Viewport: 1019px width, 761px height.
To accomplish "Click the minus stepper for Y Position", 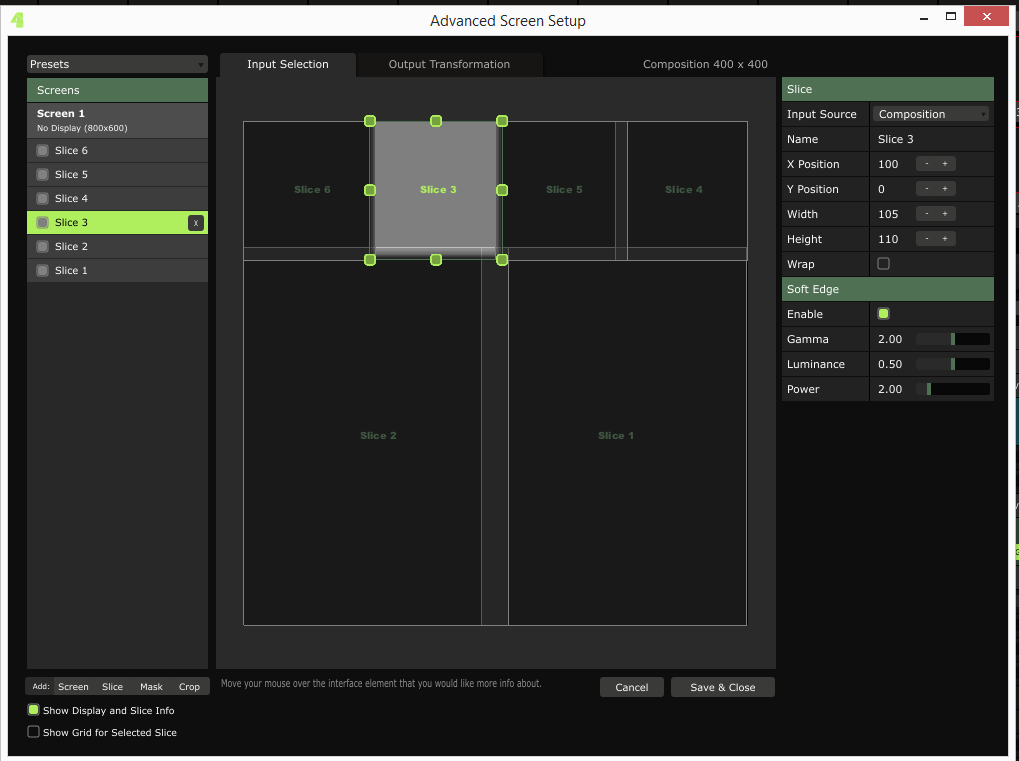I will point(927,189).
